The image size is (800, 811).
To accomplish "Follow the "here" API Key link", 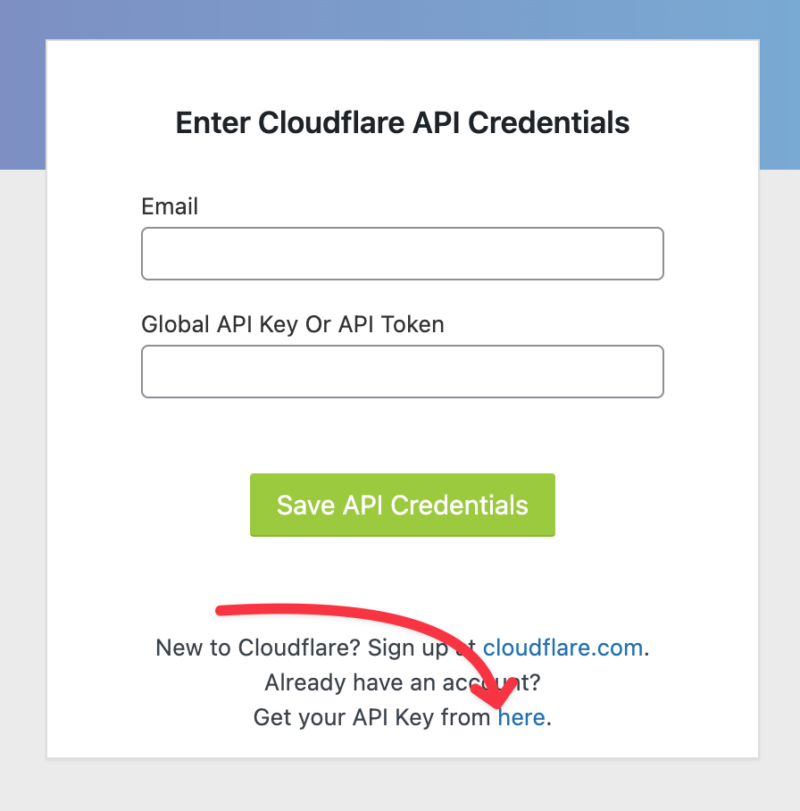I will (521, 717).
